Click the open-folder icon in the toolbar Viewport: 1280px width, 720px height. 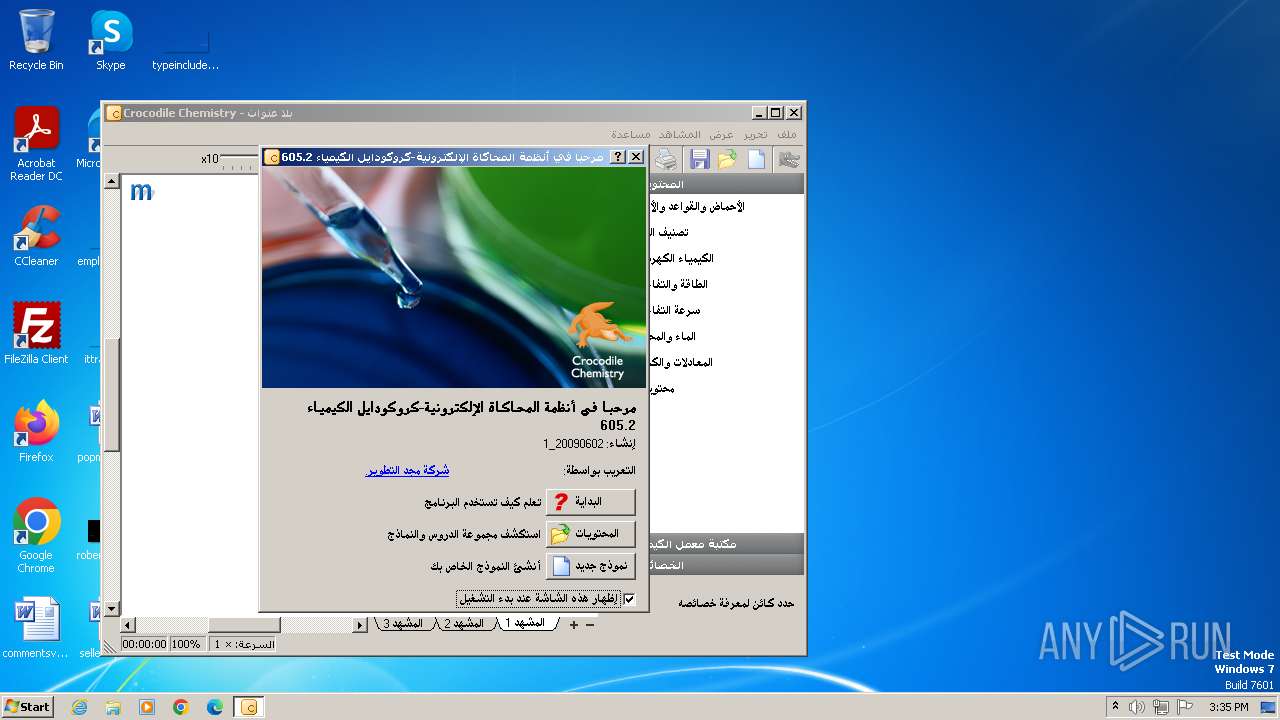pyautogui.click(x=727, y=159)
